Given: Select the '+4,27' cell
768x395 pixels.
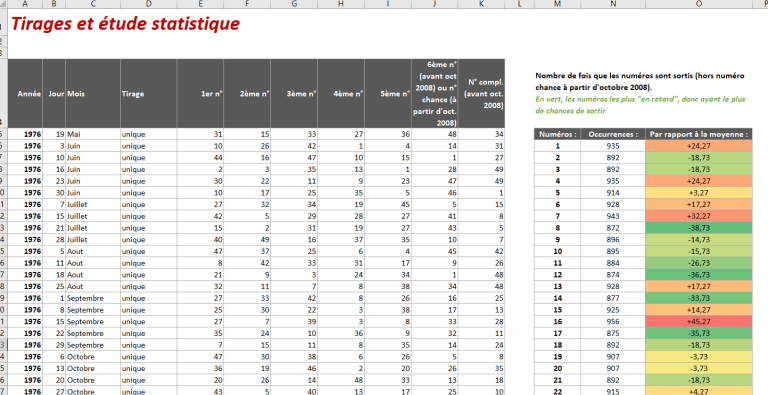Looking at the screenshot, I should [x=699, y=391].
